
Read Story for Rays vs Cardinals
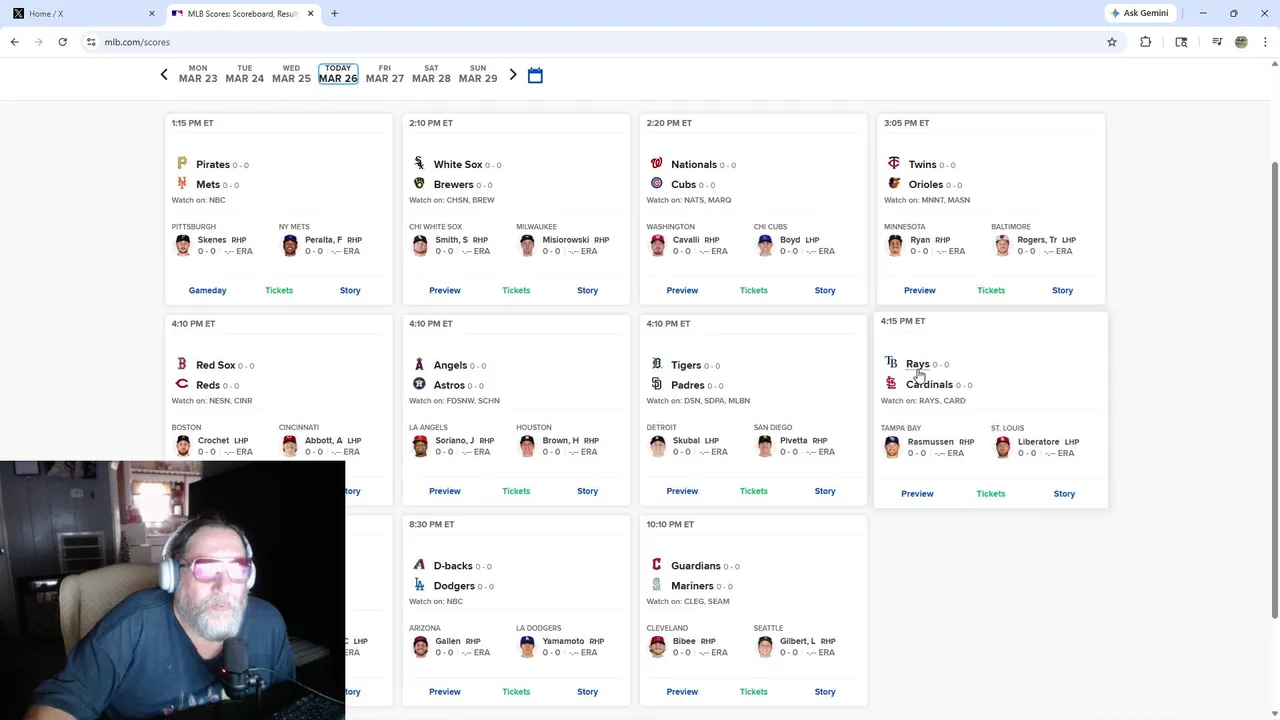click(1064, 494)
